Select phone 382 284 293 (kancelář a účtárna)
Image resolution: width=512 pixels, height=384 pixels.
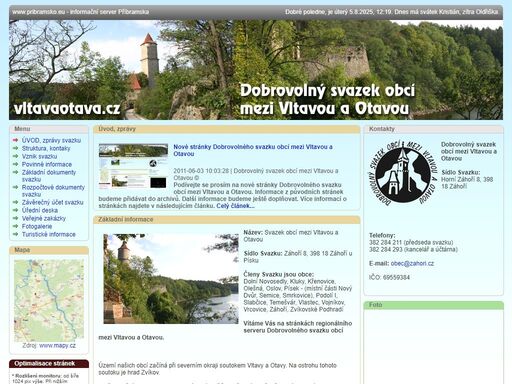pyautogui.click(x=413, y=249)
